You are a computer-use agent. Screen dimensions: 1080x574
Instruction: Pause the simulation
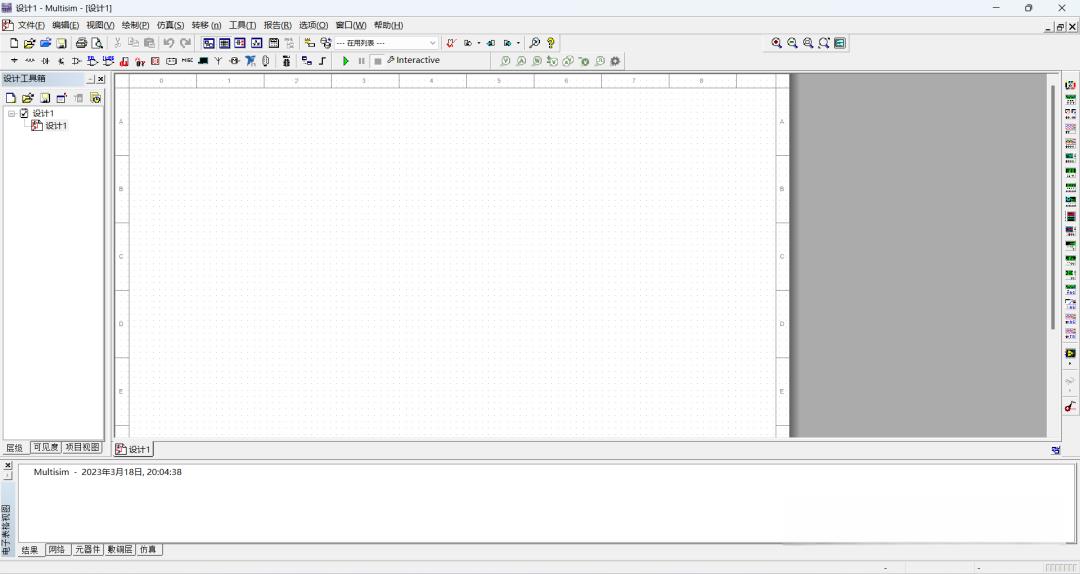(362, 61)
